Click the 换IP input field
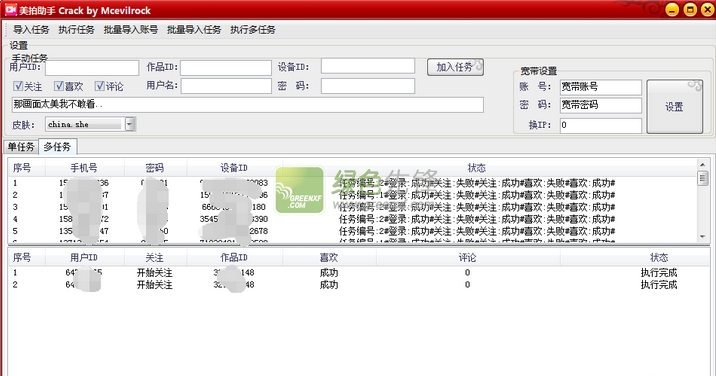The image size is (716, 376). pos(600,125)
